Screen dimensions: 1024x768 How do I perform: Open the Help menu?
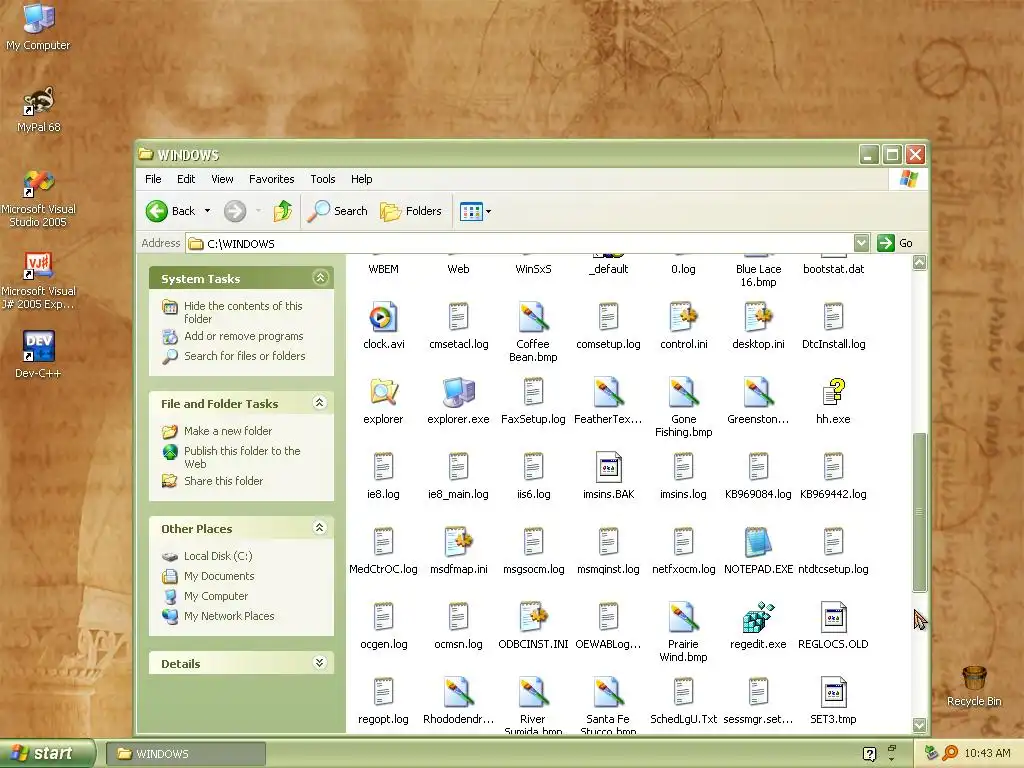[x=361, y=179]
